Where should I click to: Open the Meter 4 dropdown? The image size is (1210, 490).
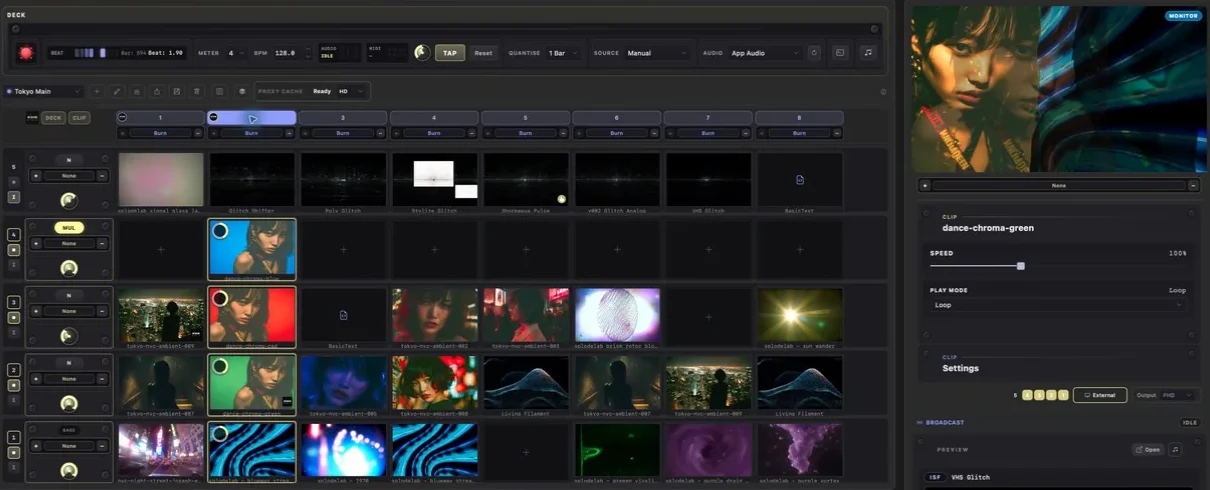235,53
